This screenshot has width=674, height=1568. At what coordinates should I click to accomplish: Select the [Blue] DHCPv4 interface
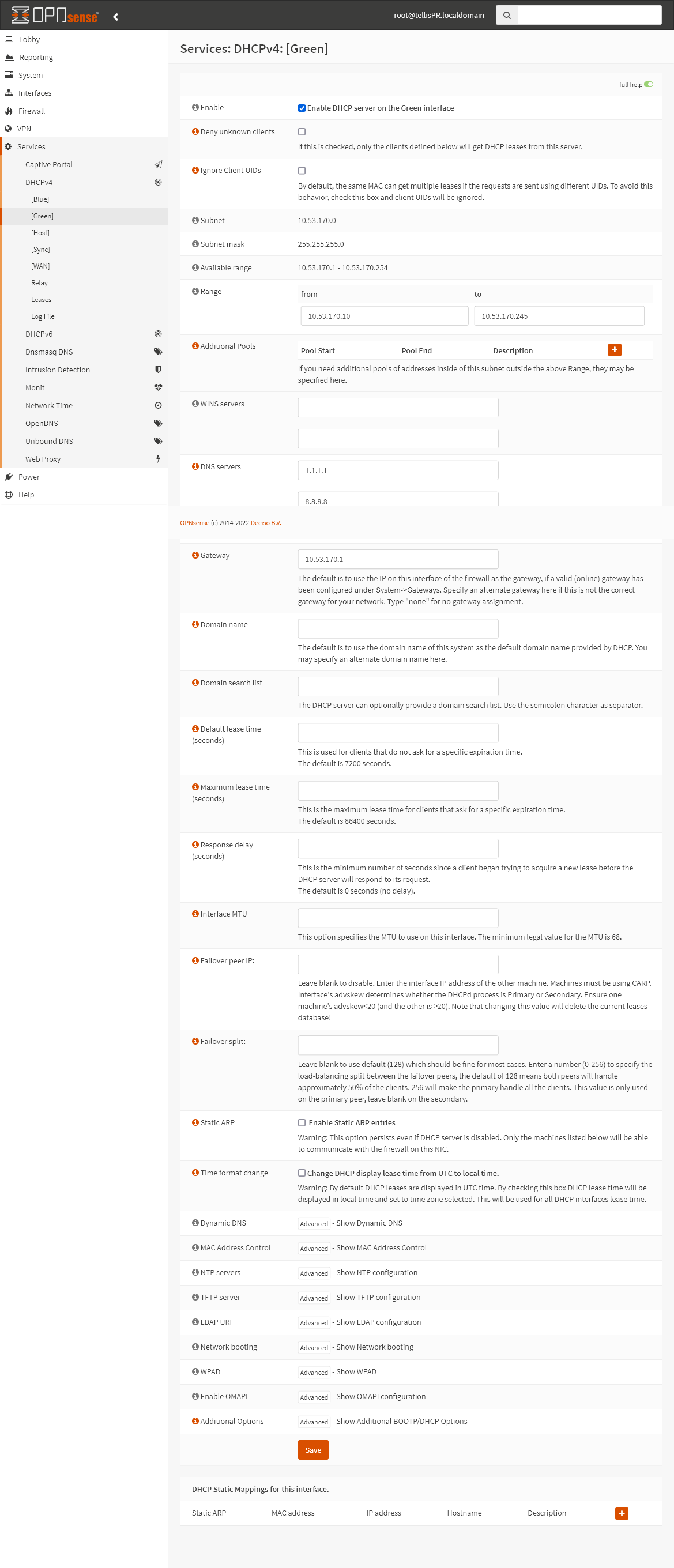click(84, 199)
